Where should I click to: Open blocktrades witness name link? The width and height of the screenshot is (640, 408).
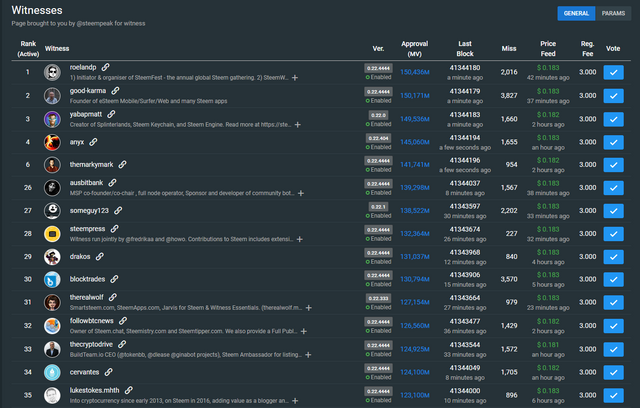(87, 279)
